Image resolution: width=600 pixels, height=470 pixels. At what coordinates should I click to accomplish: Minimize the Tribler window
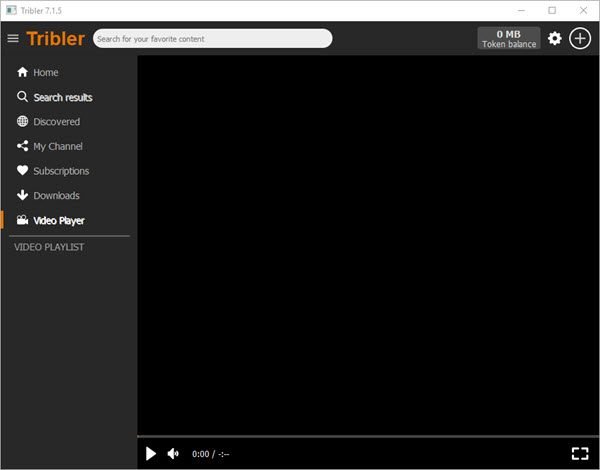point(521,10)
